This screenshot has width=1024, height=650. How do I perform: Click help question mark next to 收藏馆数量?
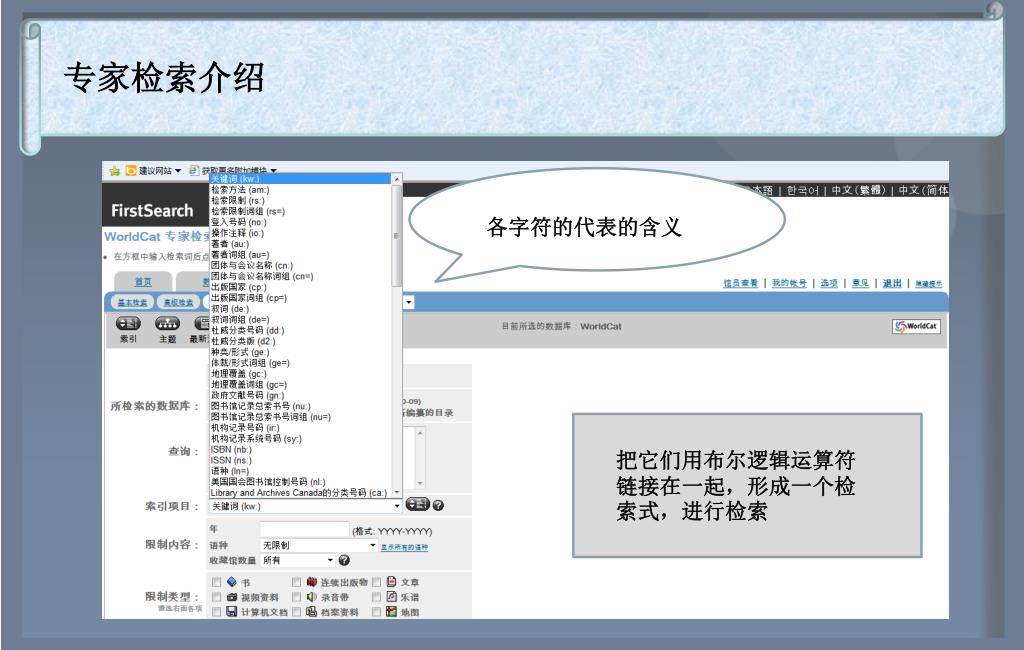click(x=344, y=560)
